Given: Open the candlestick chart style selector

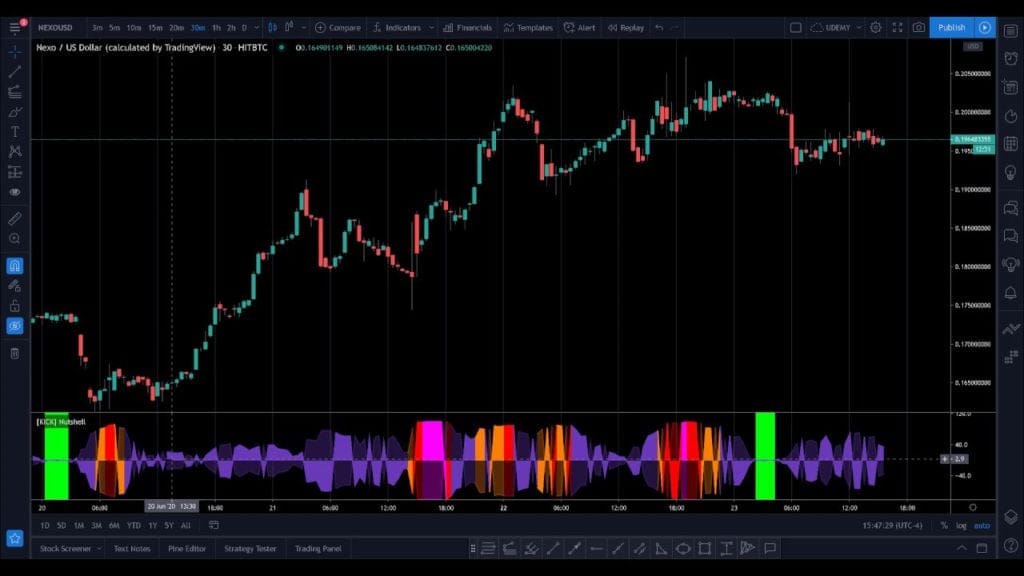Looking at the screenshot, I should 273,27.
